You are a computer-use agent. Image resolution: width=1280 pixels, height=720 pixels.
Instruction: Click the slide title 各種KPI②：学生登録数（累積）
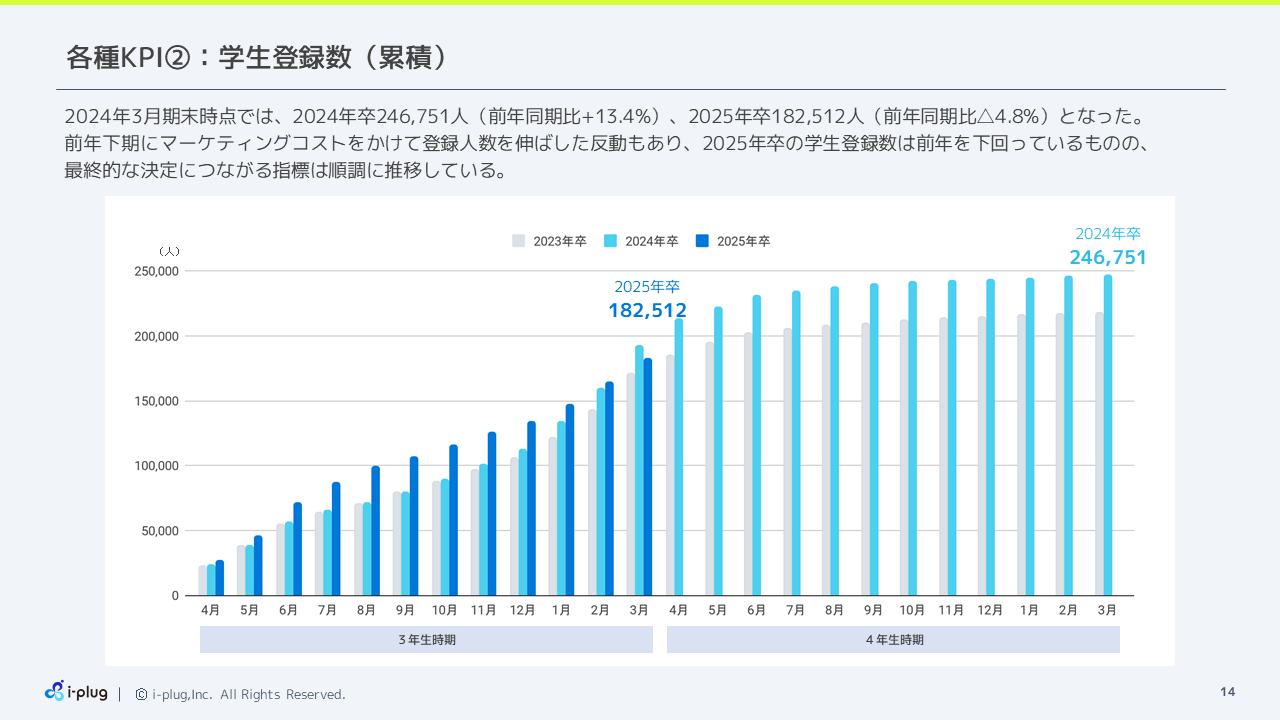(x=256, y=58)
